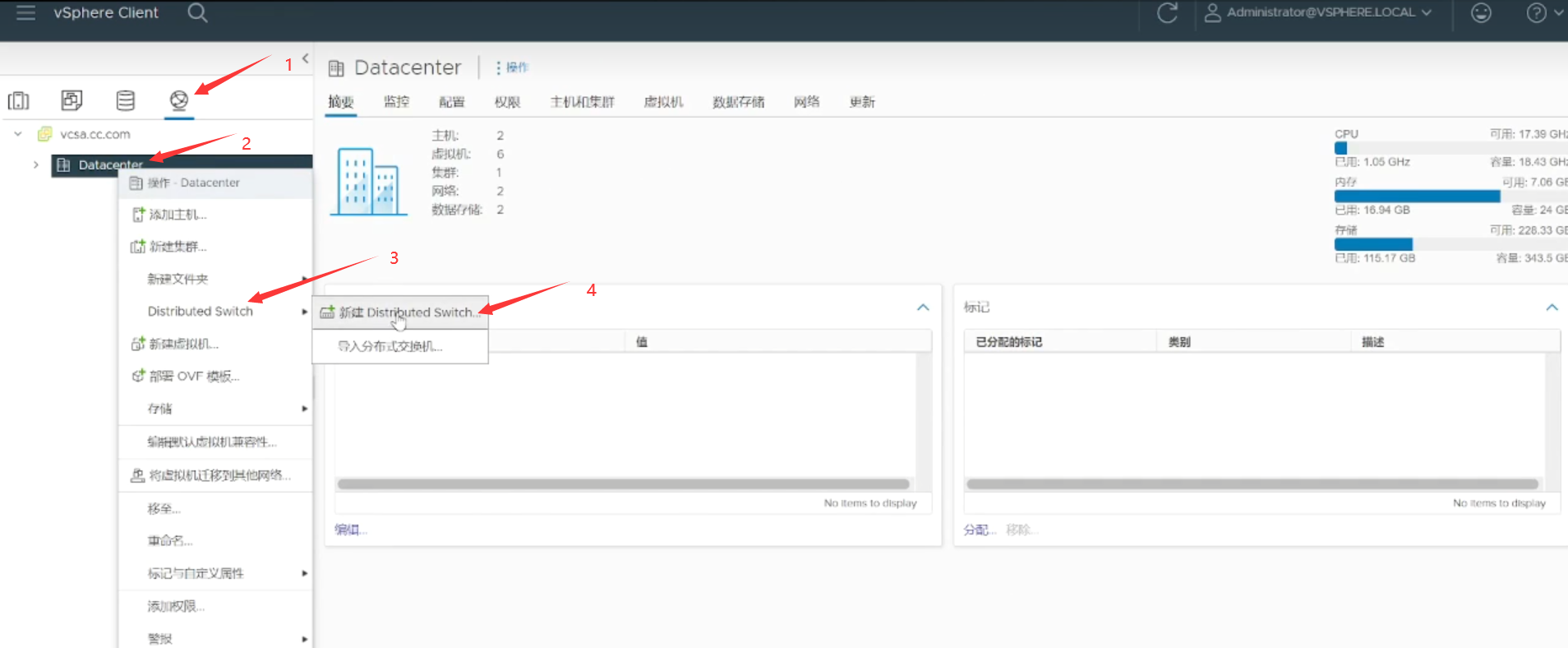This screenshot has height=648, width=1568.
Task: Collapse the vcsa.cc.com tree node
Action: point(17,133)
